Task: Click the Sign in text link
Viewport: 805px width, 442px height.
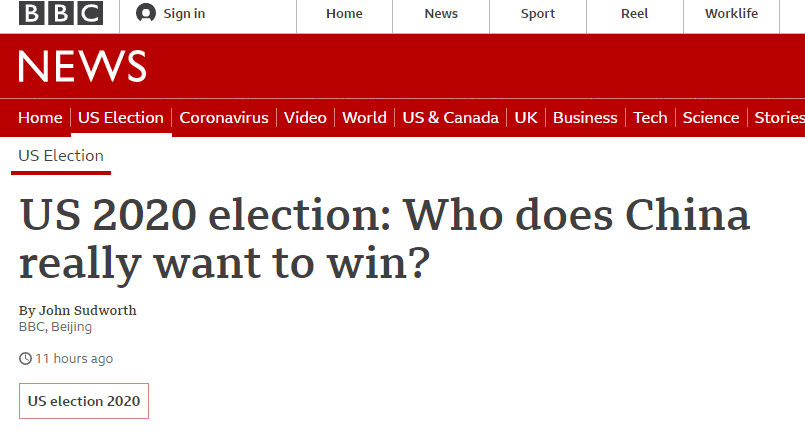Action: tap(184, 14)
